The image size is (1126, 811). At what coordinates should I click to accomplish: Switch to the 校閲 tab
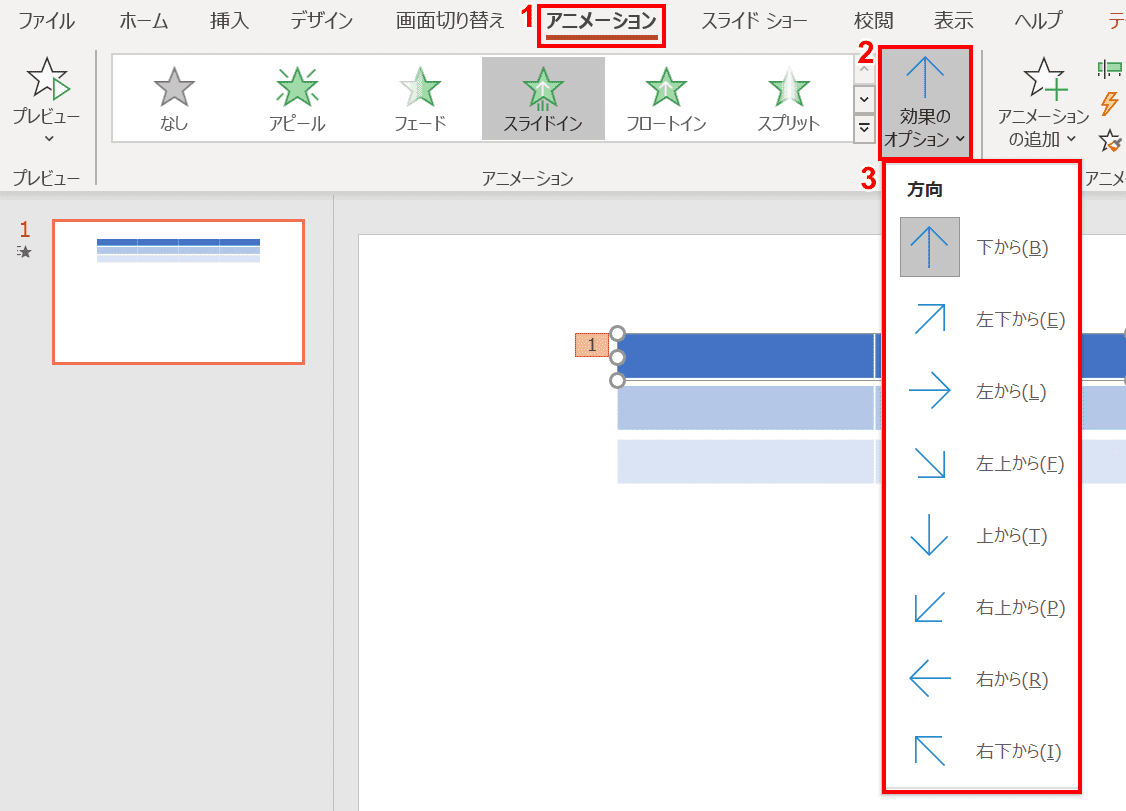[874, 21]
